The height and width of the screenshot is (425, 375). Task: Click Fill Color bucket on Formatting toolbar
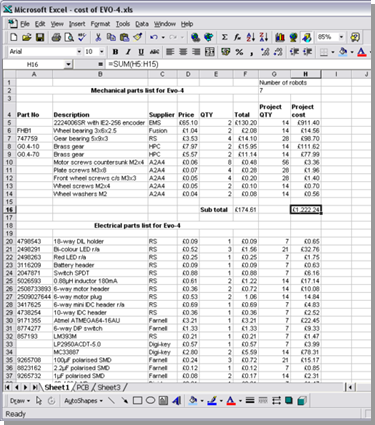343,52
